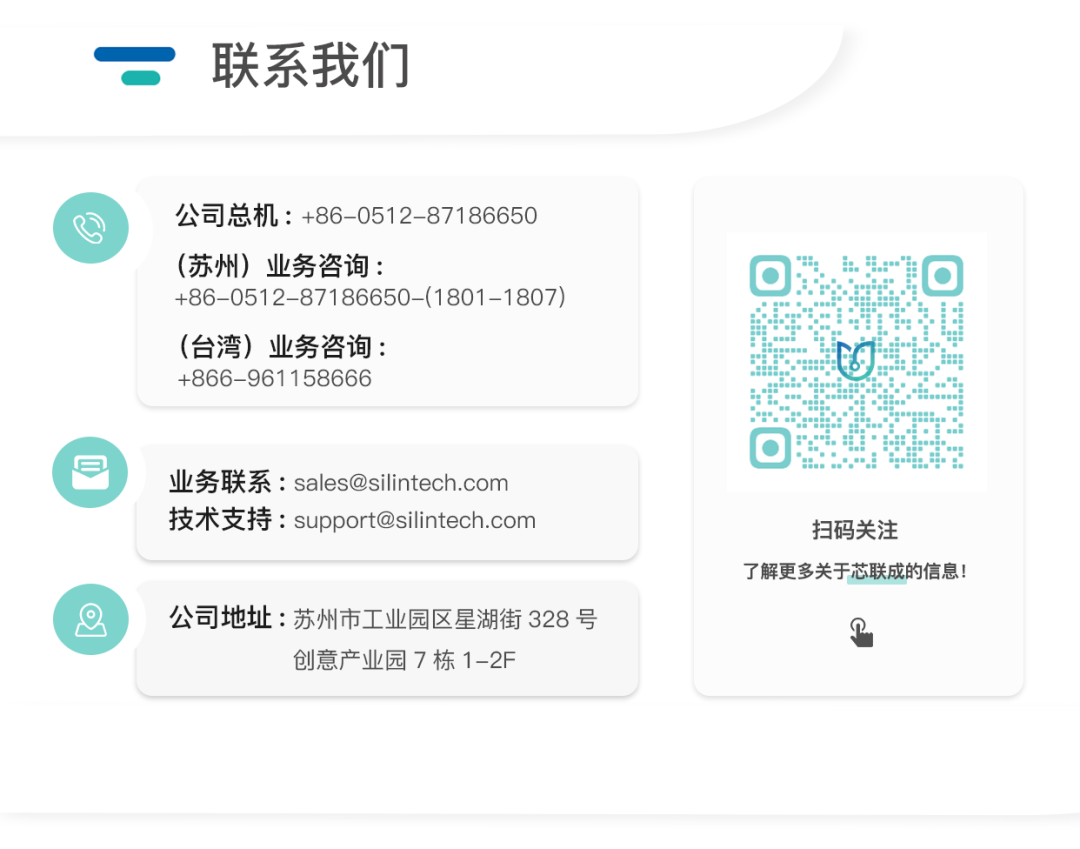Open support@silintech.com email link

coord(415,521)
